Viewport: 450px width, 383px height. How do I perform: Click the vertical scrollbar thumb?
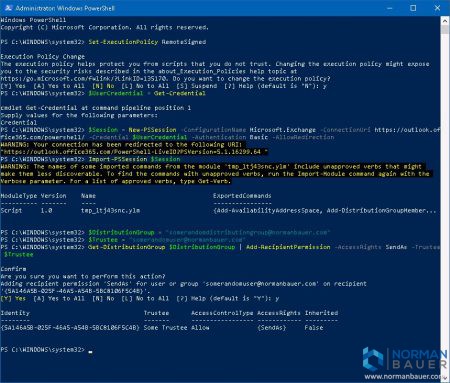pos(445,29)
